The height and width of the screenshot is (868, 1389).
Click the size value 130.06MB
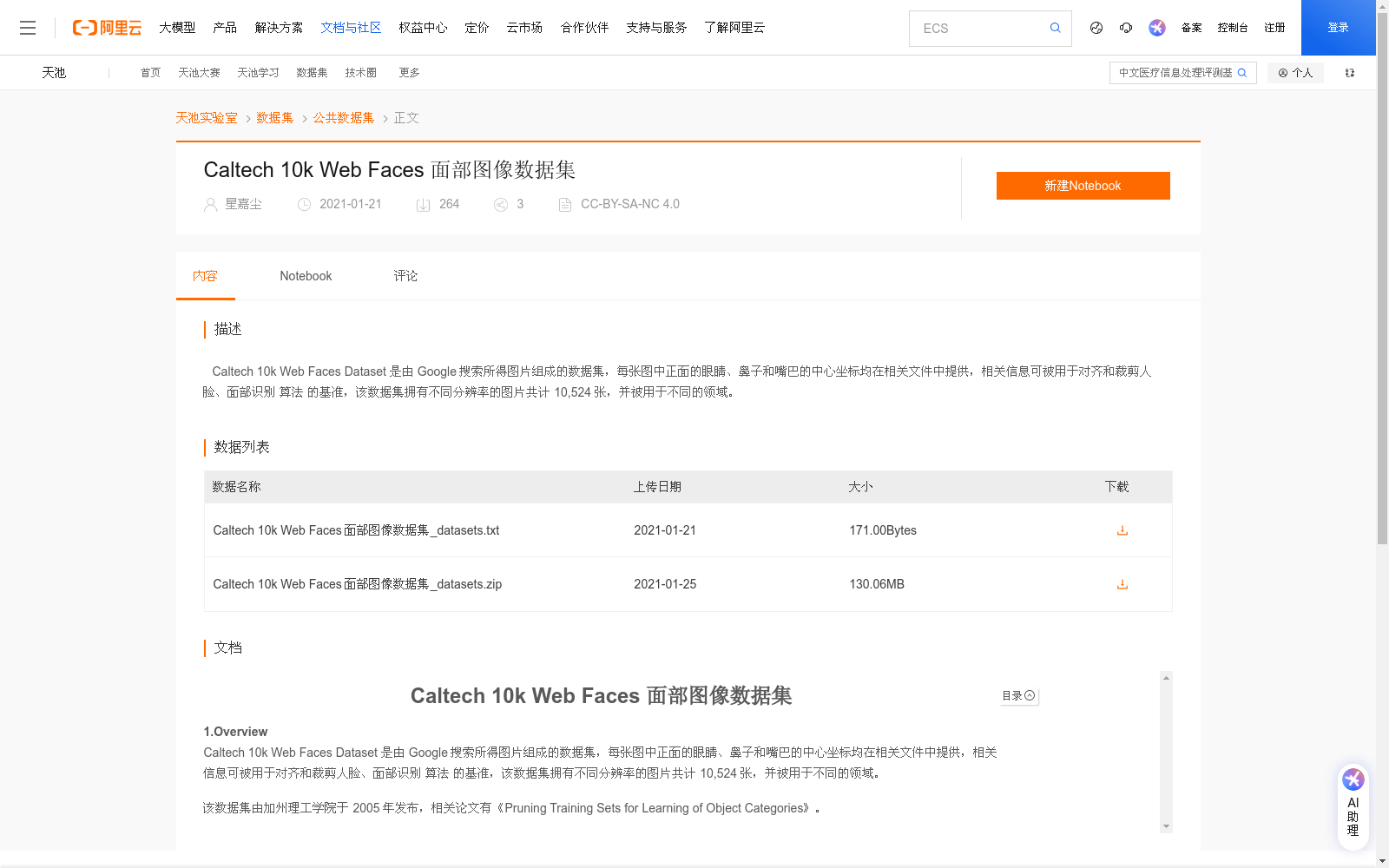pos(877,584)
